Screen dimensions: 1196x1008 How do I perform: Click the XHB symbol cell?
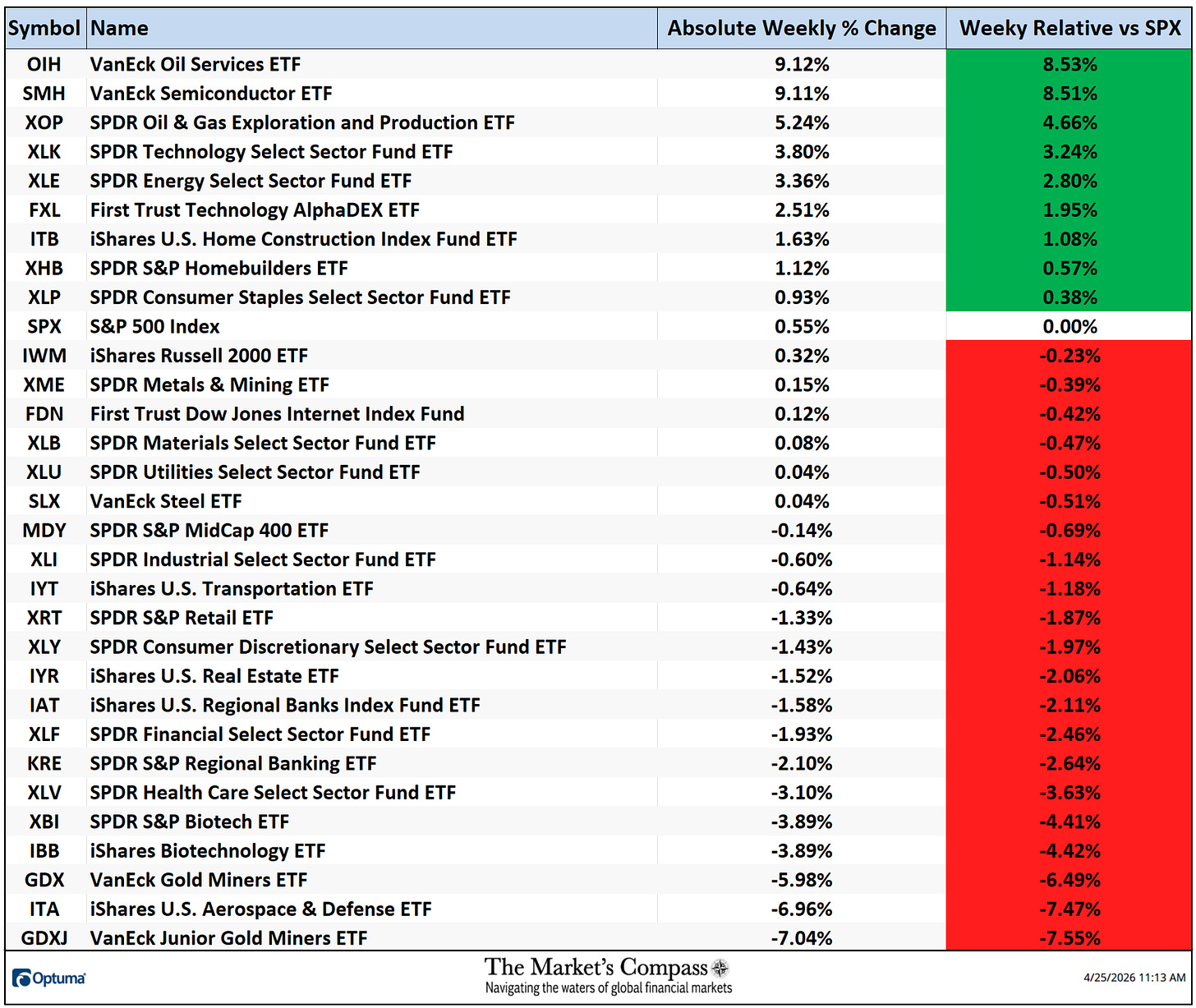click(44, 269)
